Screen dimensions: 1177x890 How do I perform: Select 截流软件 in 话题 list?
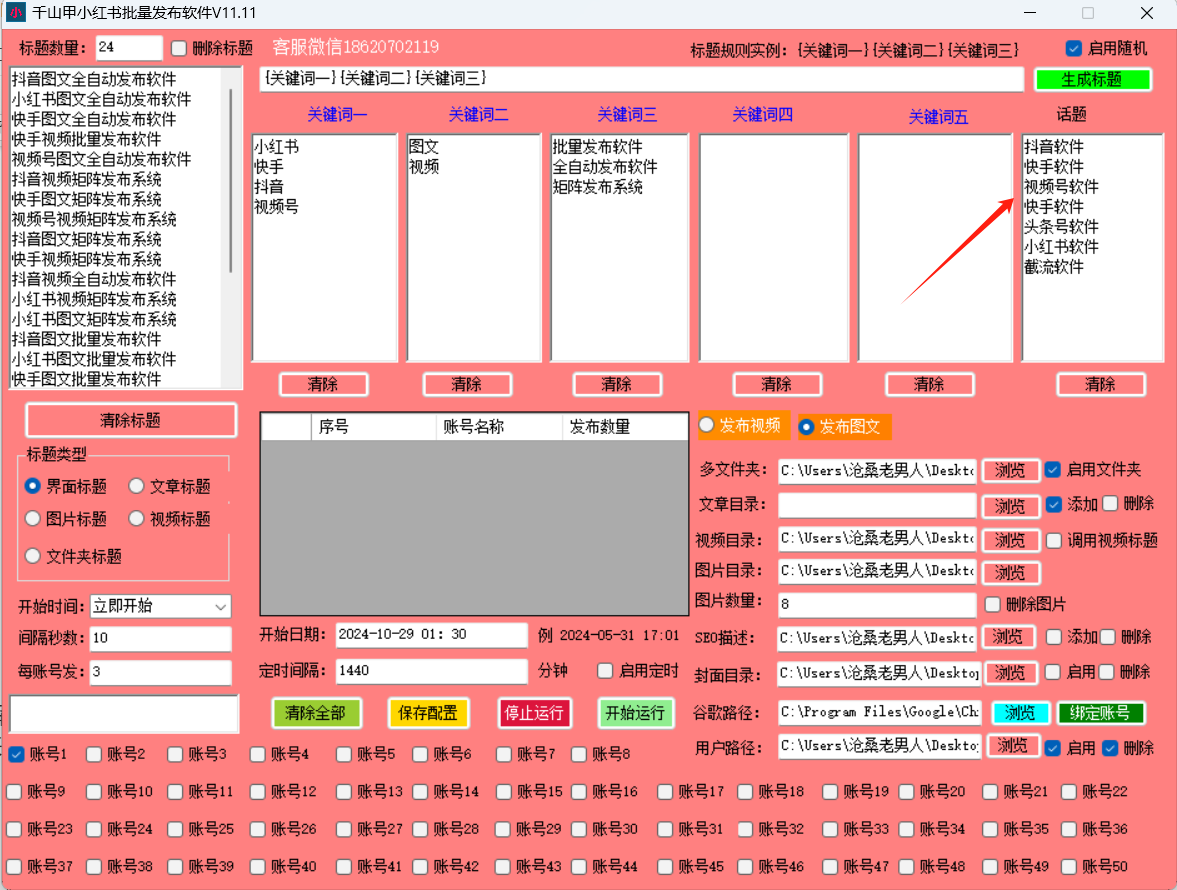(x=1054, y=266)
